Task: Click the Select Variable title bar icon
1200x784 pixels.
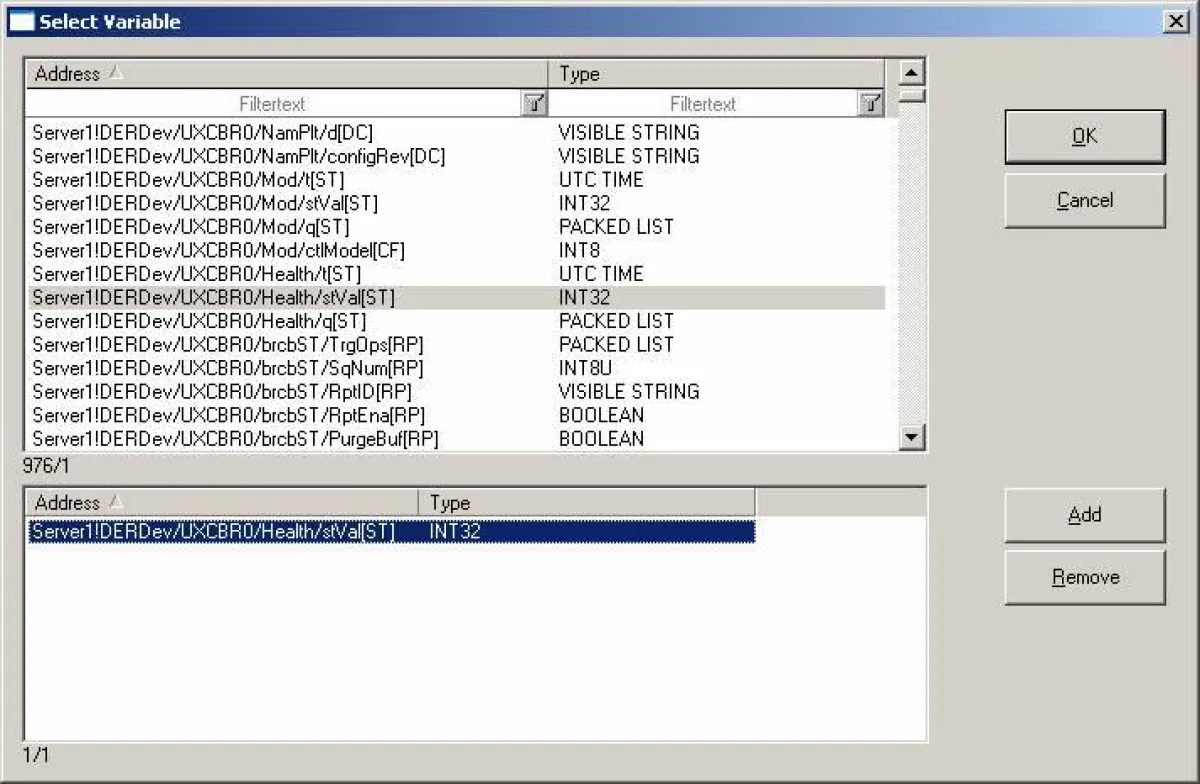Action: [21, 21]
